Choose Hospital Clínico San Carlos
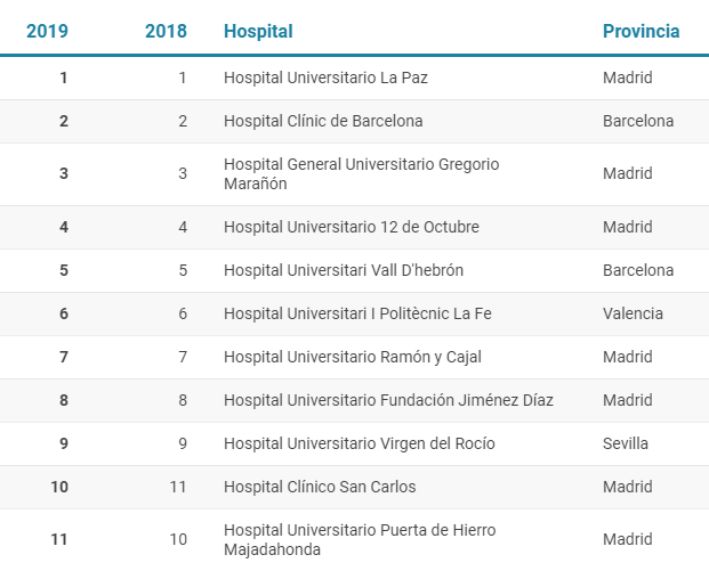 (320, 487)
